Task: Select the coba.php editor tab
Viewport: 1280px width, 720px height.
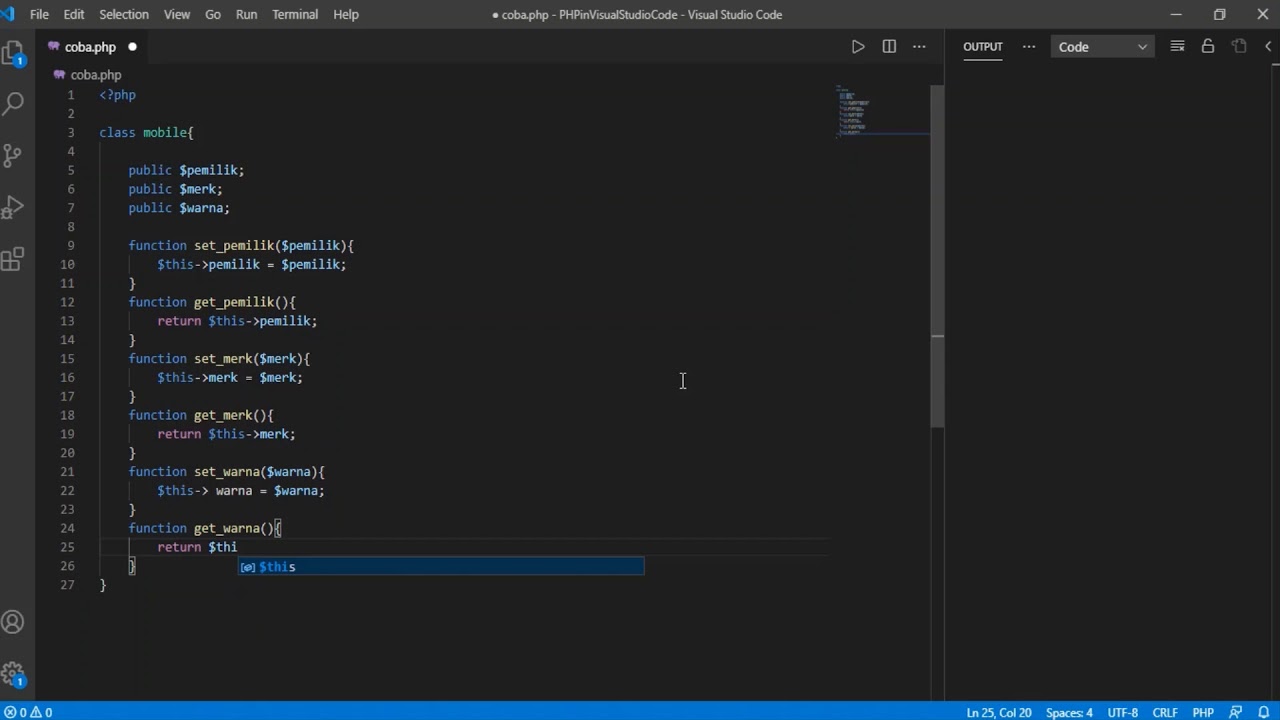Action: 92,47
